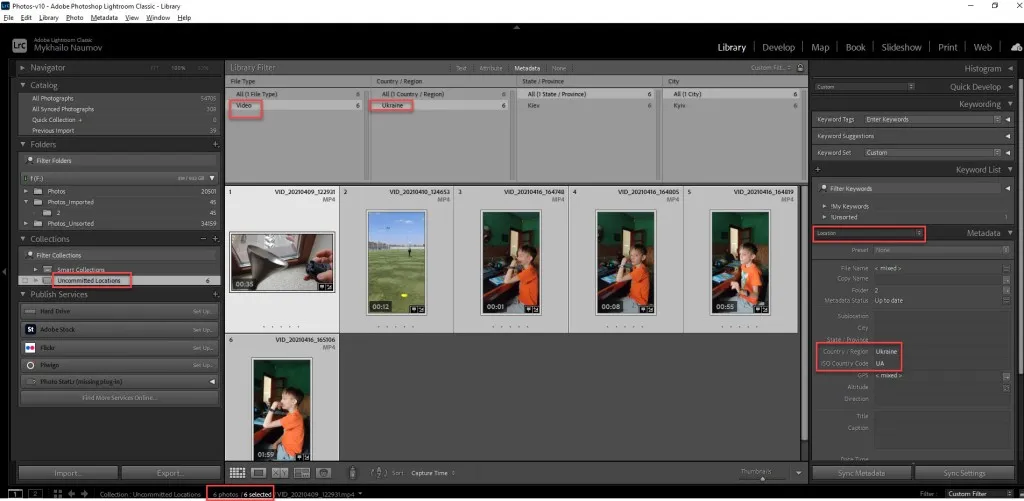This screenshot has height=501, width=1024.
Task: Enable the Text filter in Library Filter
Action: tap(461, 68)
